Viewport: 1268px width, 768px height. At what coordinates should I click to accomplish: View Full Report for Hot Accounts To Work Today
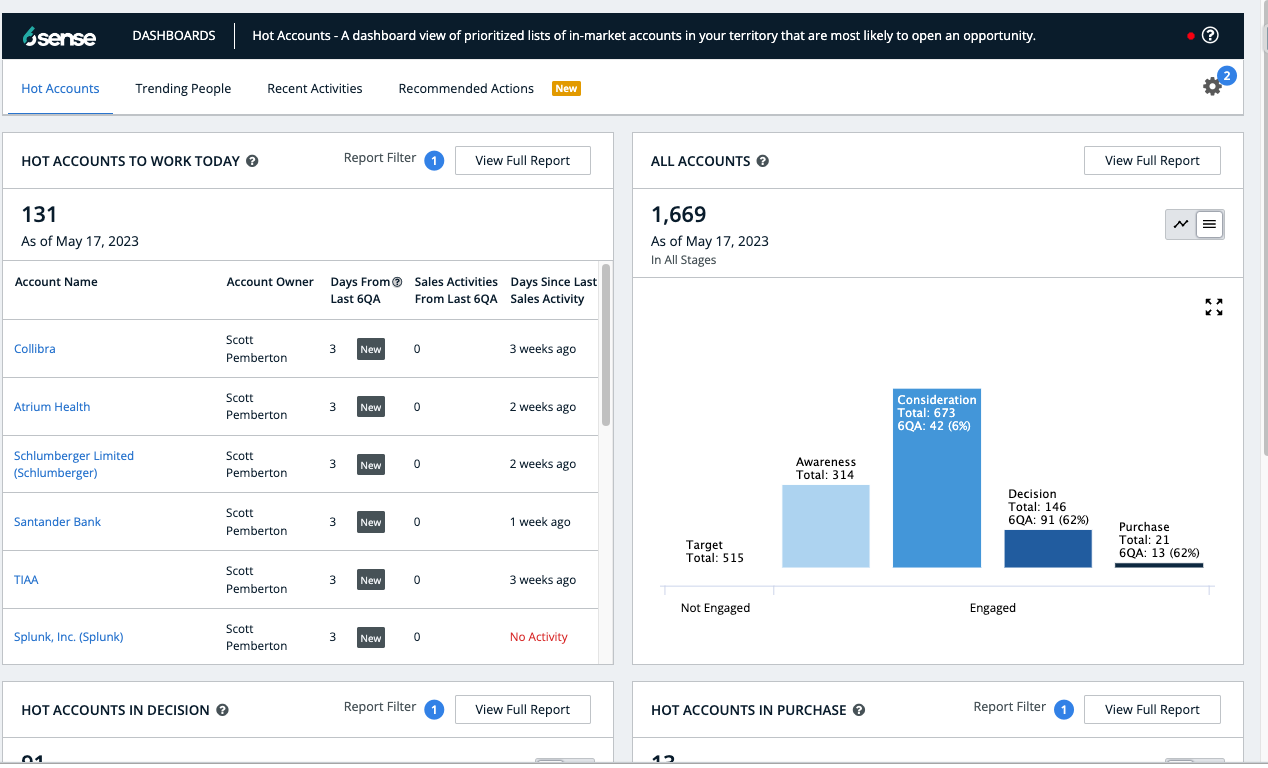(523, 160)
